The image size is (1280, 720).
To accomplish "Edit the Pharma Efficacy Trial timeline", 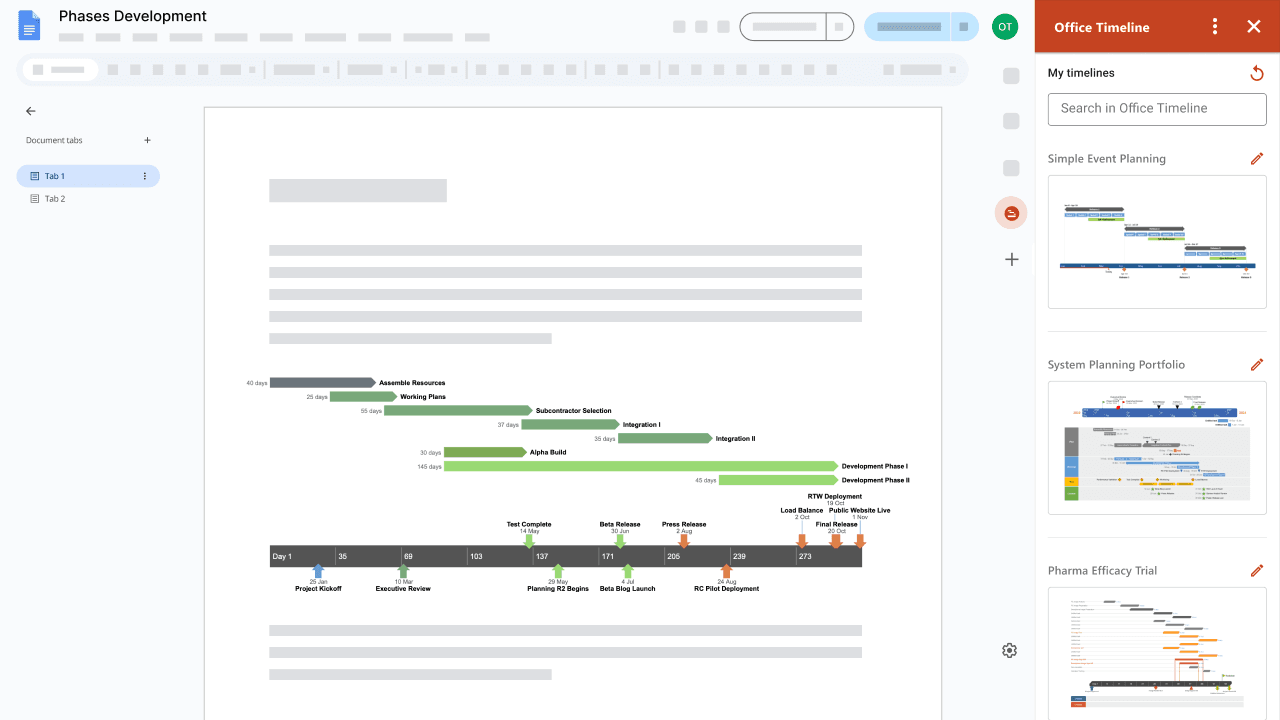I will pos(1257,570).
